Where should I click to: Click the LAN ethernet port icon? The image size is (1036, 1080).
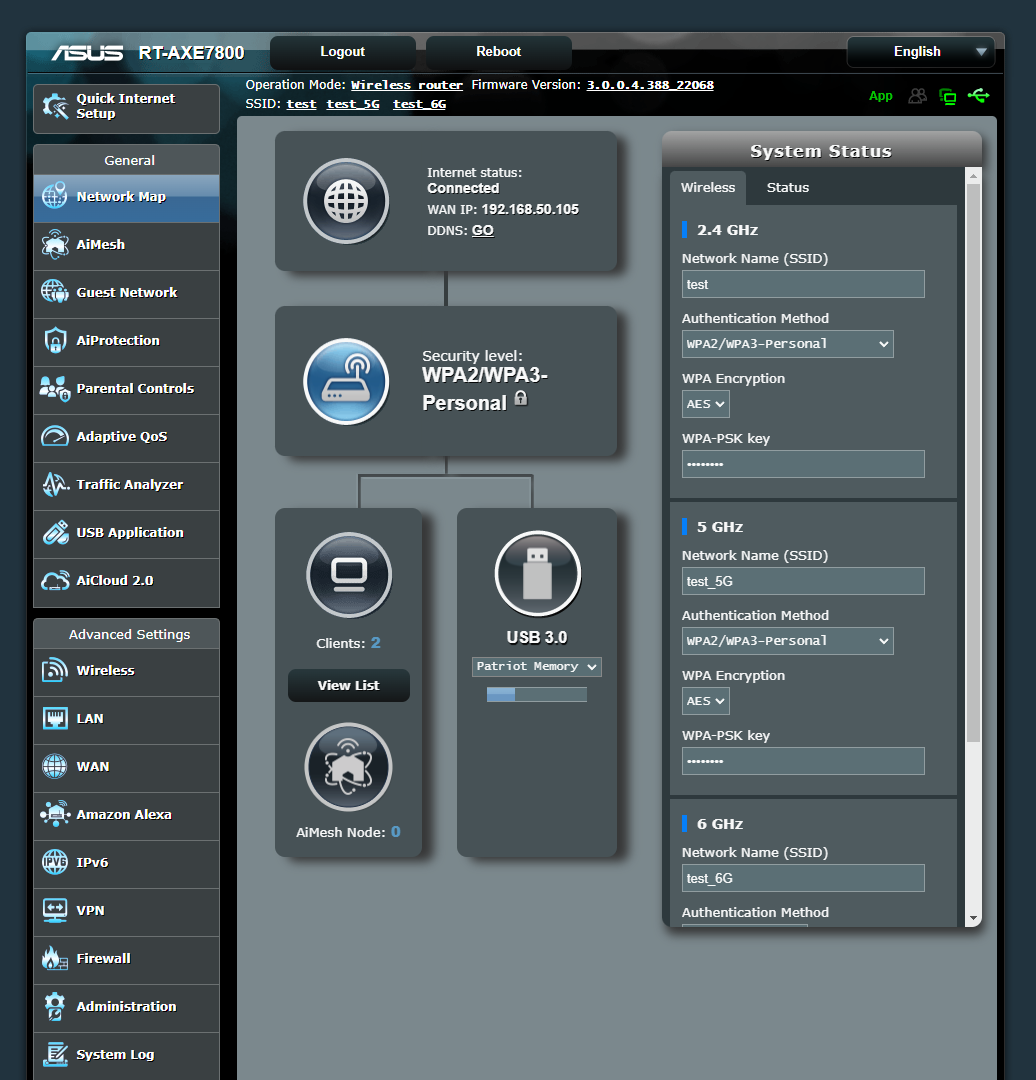click(x=55, y=718)
